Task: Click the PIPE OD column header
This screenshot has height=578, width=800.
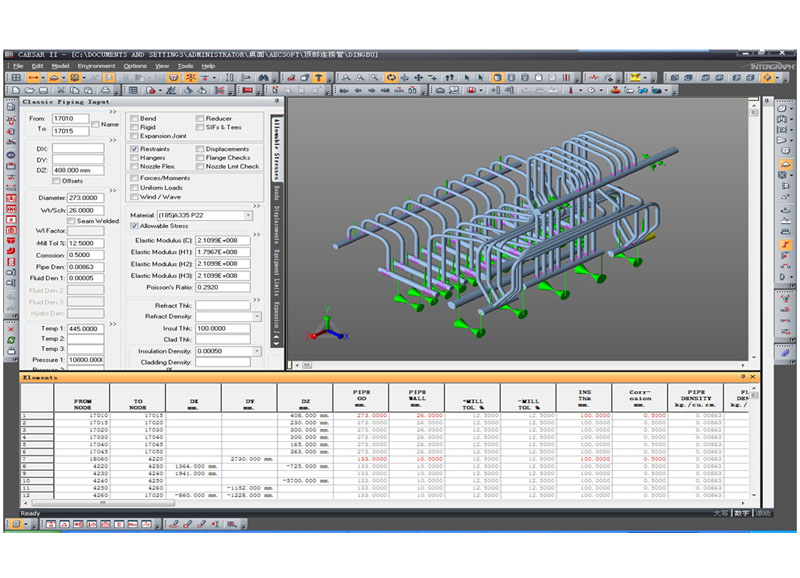Action: (x=362, y=399)
